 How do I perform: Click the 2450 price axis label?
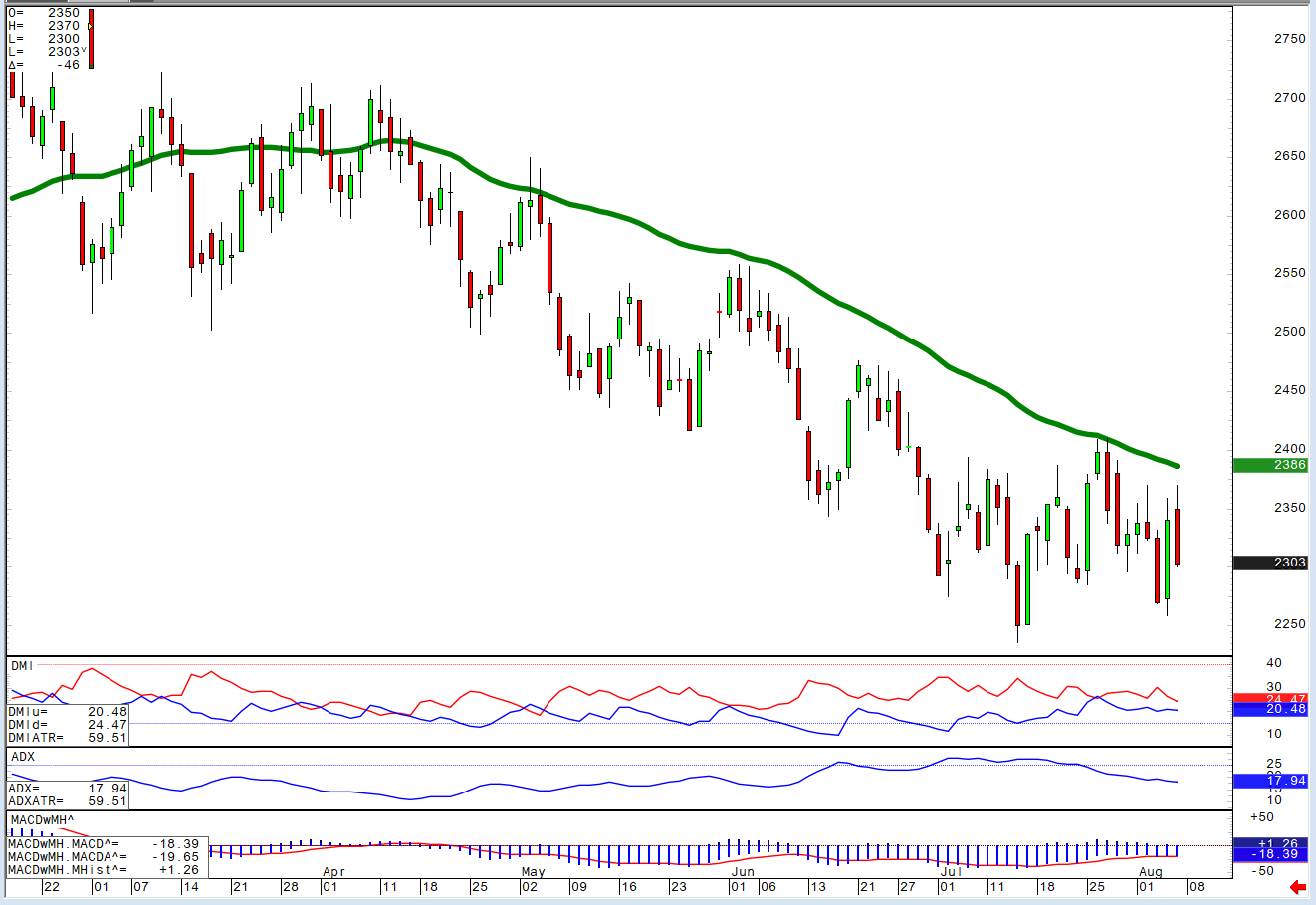click(1290, 390)
